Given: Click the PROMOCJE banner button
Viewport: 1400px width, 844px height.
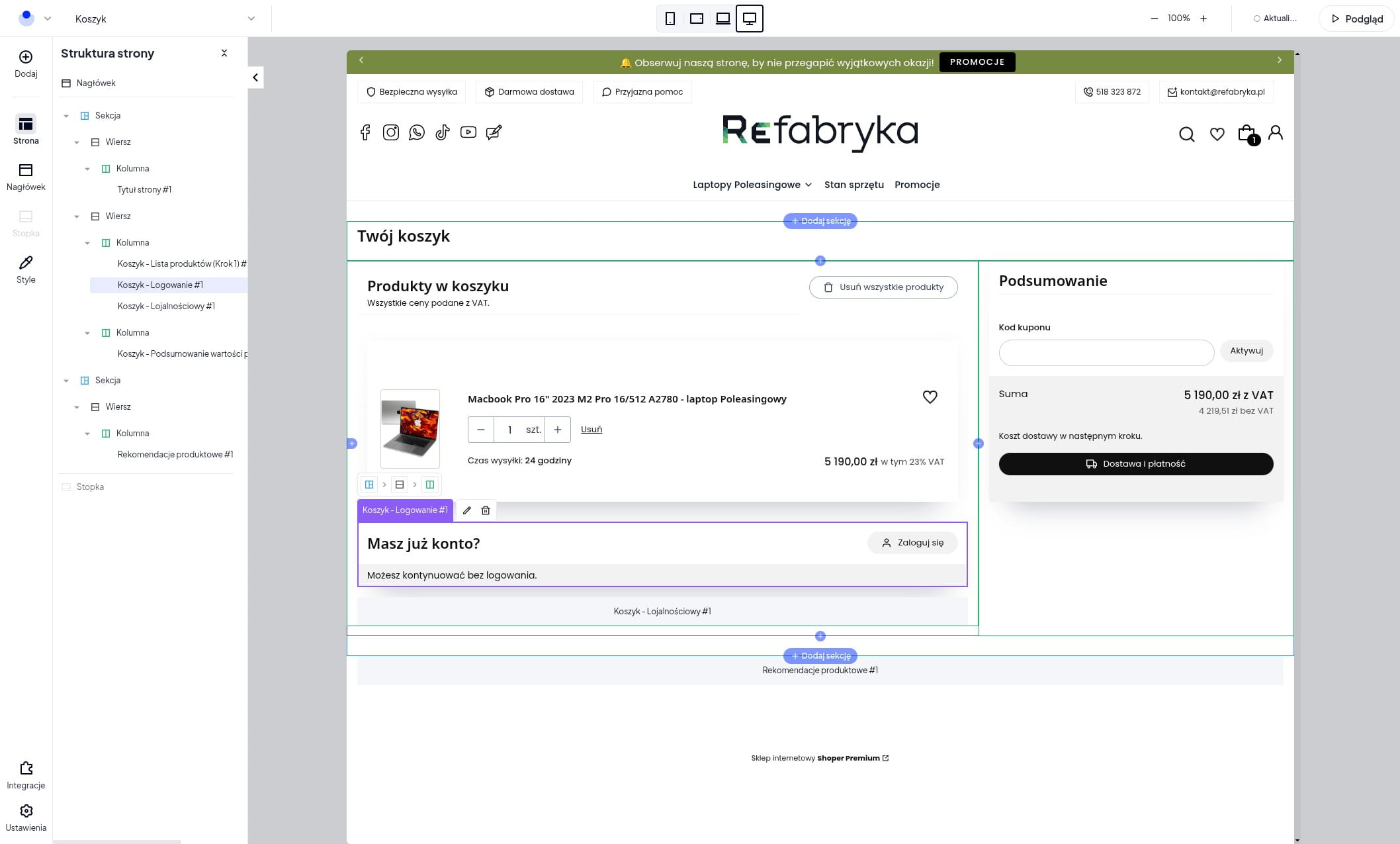Looking at the screenshot, I should [x=977, y=62].
